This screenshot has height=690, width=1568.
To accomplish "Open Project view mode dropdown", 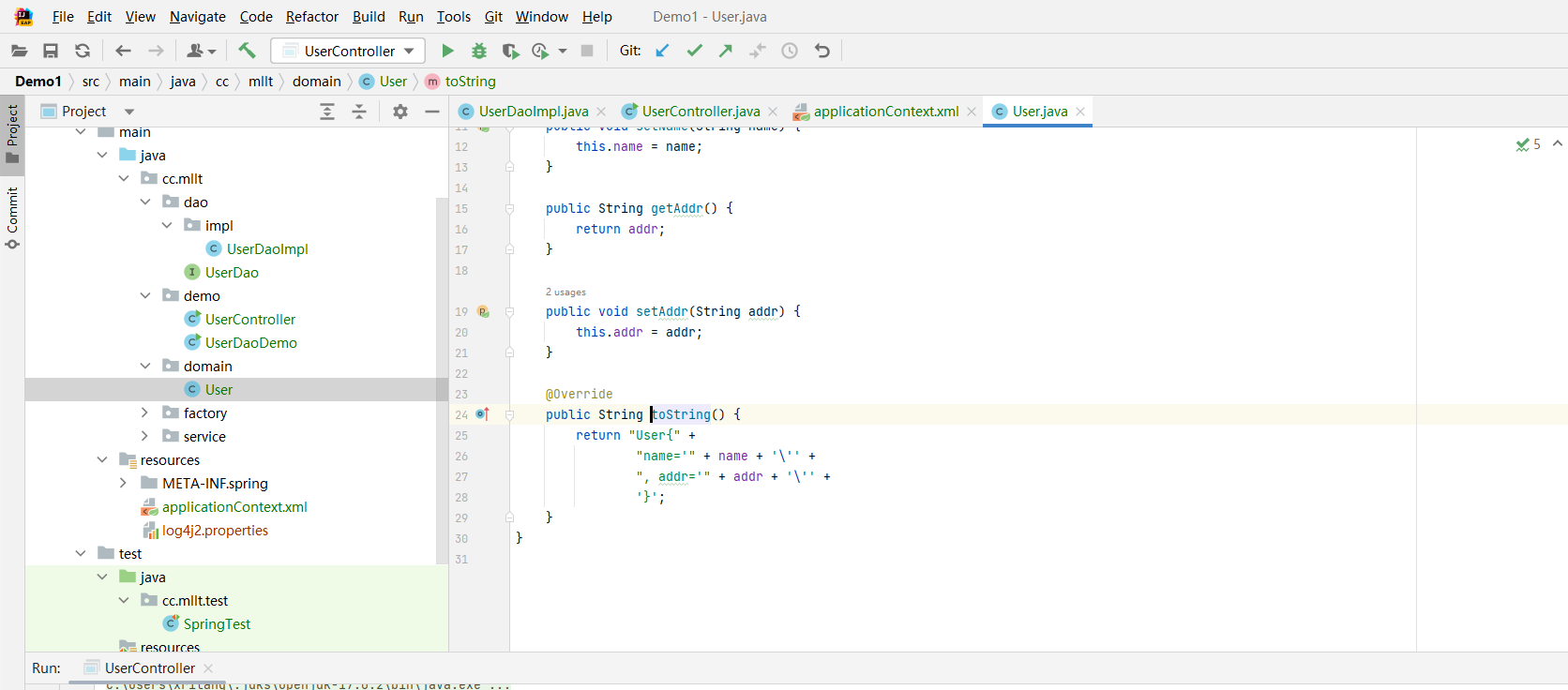I will pyautogui.click(x=129, y=112).
